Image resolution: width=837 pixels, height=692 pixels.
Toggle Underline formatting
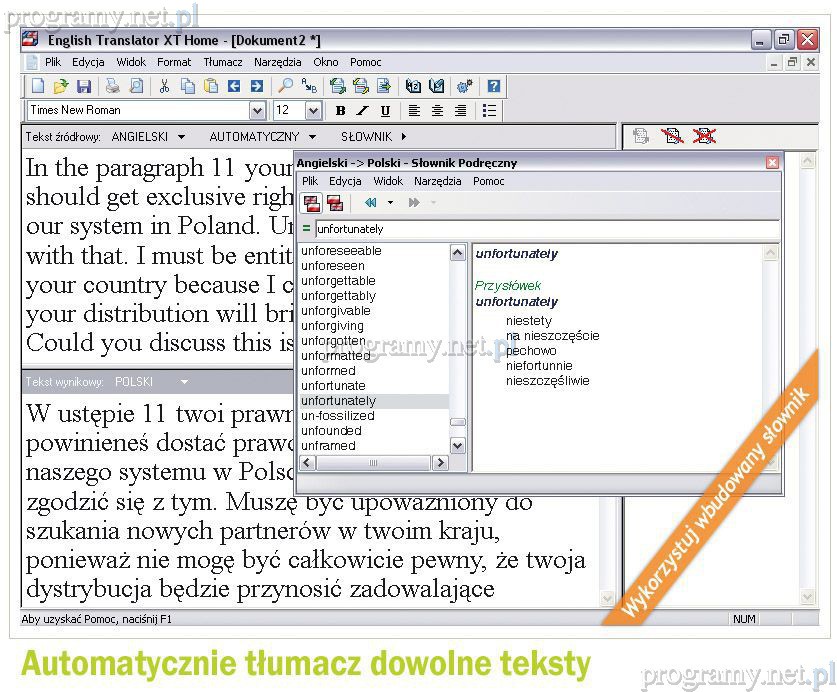tap(385, 111)
